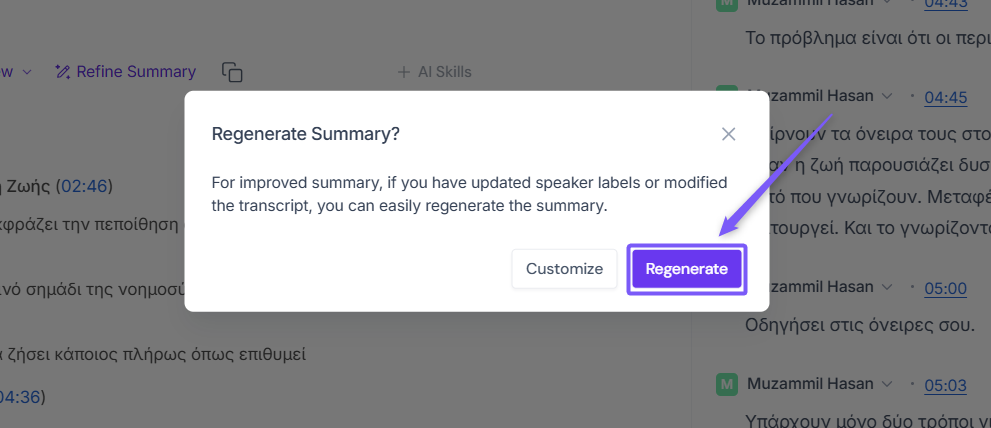Click the green M avatar beside 05:03
Image resolution: width=991 pixels, height=428 pixels.
click(x=727, y=384)
